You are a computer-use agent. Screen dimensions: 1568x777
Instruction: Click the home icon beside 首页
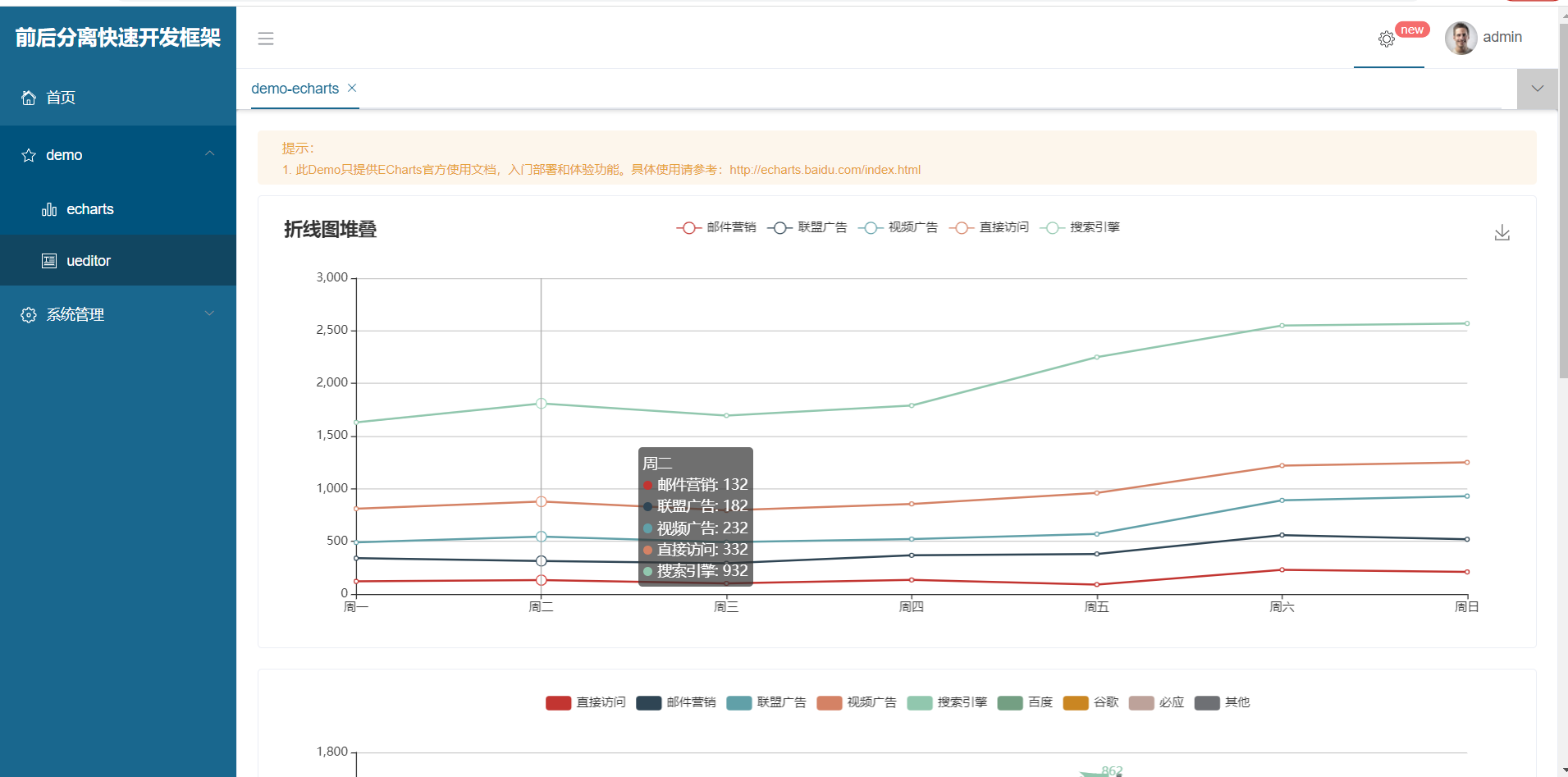[29, 98]
